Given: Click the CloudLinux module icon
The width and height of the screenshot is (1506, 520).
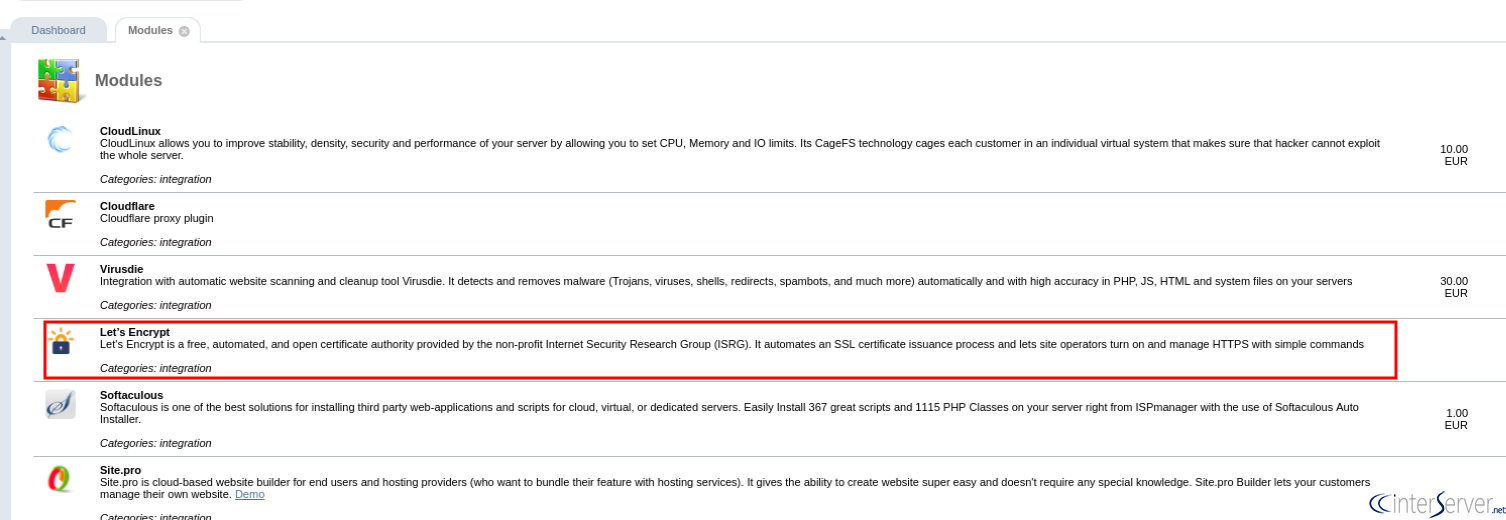Looking at the screenshot, I should click(x=60, y=140).
